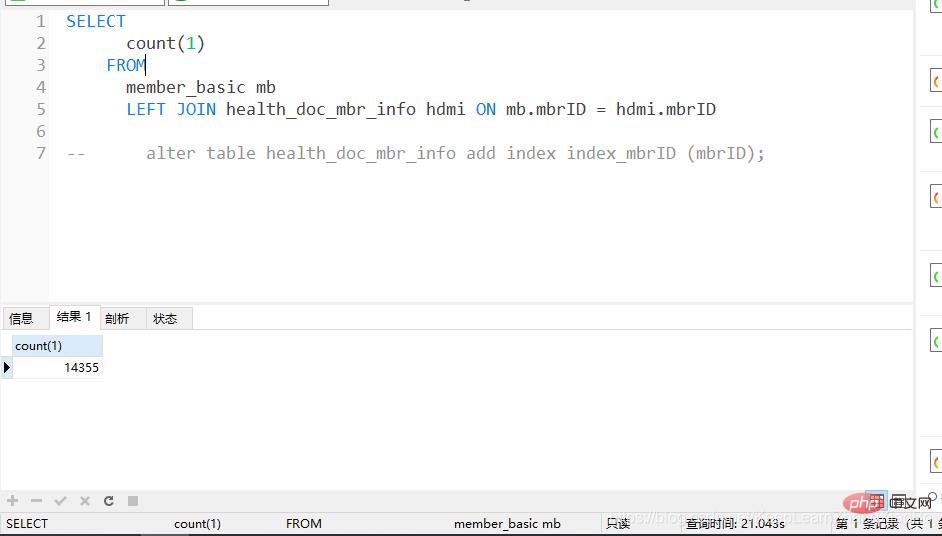Click the delete record minus icon
The width and height of the screenshot is (942, 536).
[36, 501]
